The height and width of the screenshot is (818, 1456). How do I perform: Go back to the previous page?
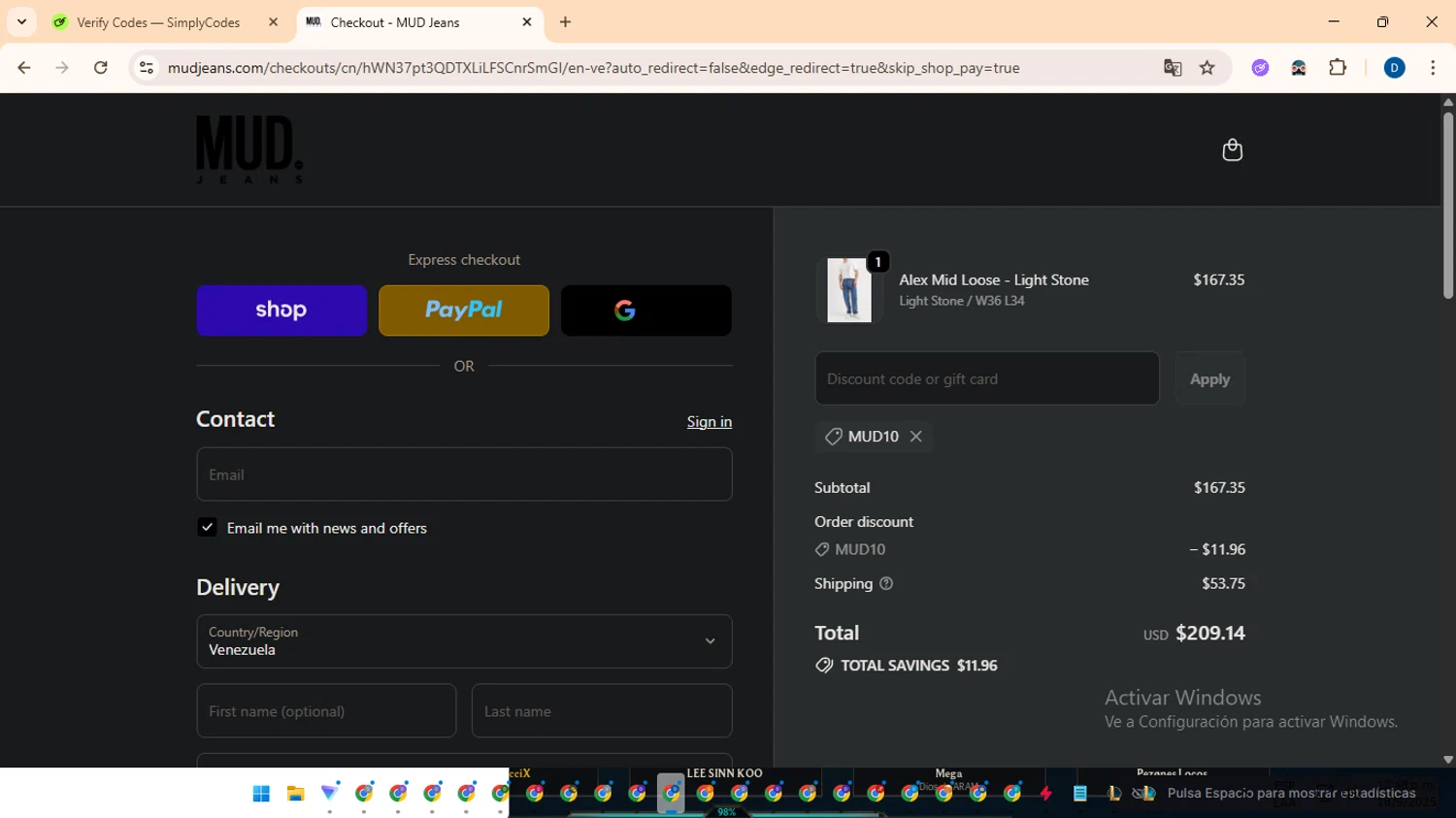click(24, 68)
